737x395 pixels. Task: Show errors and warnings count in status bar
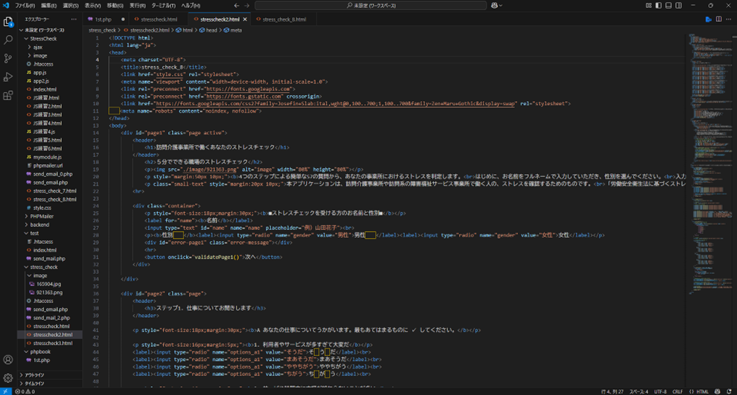pyautogui.click(x=25, y=391)
